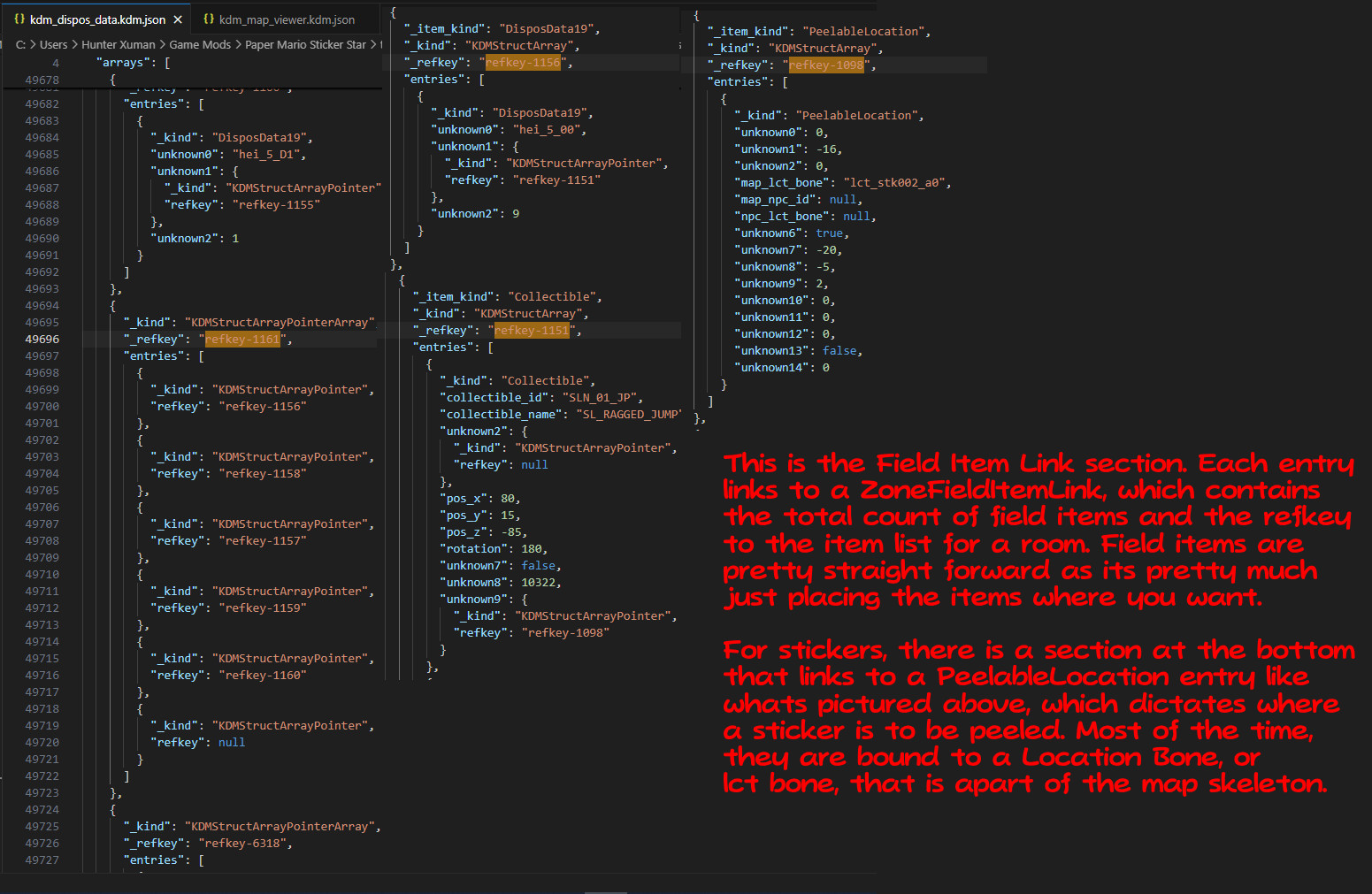Click the "lct_stk002_a0" map_lct_bone value

(x=893, y=183)
